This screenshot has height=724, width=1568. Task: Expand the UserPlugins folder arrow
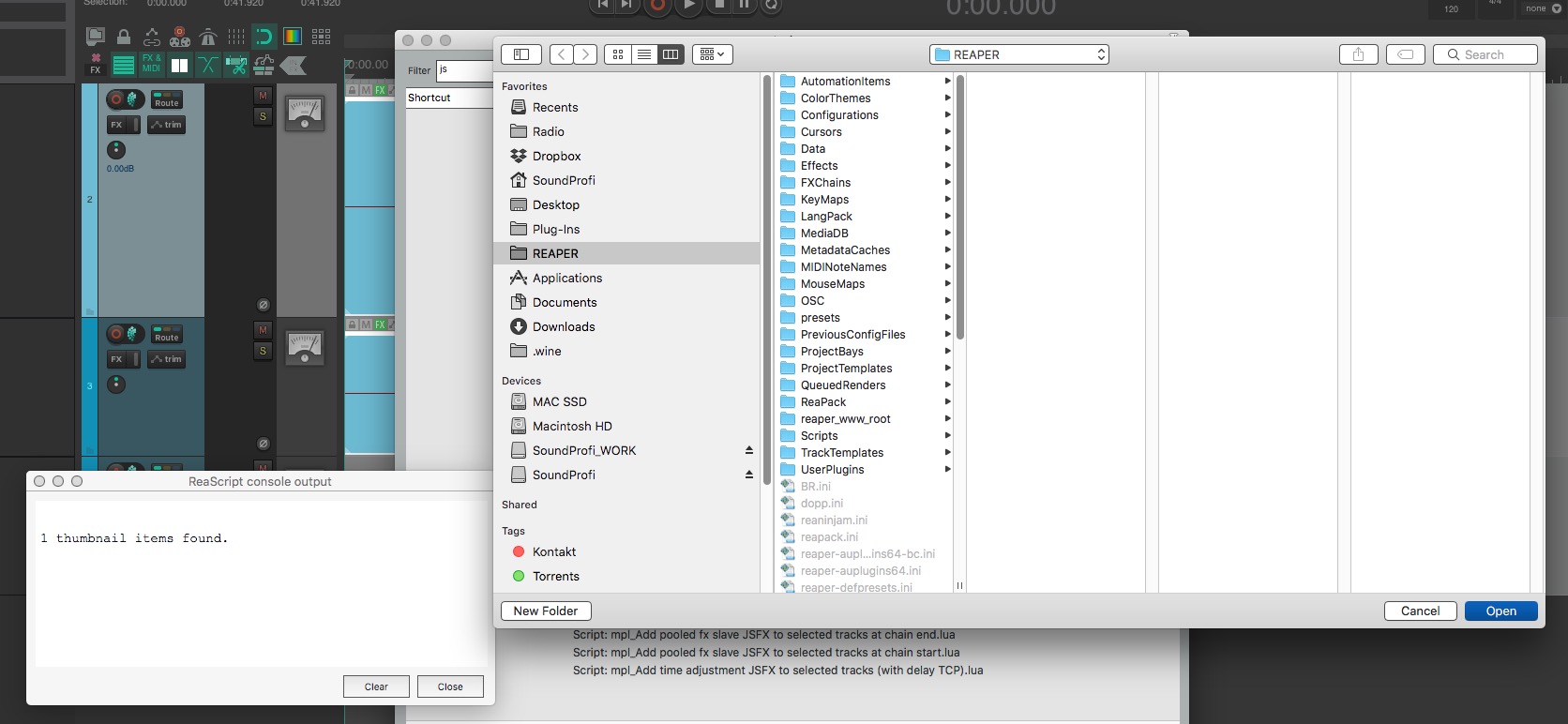[x=947, y=470]
